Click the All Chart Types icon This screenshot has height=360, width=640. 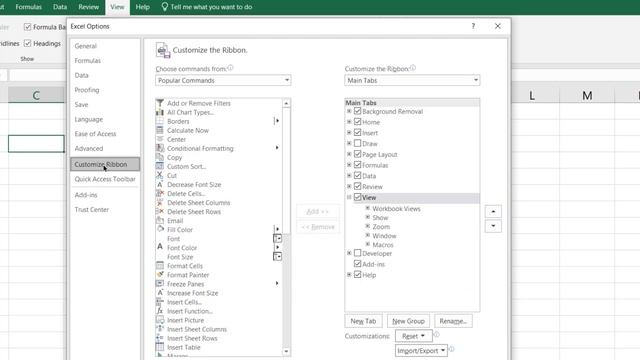pyautogui.click(x=160, y=112)
